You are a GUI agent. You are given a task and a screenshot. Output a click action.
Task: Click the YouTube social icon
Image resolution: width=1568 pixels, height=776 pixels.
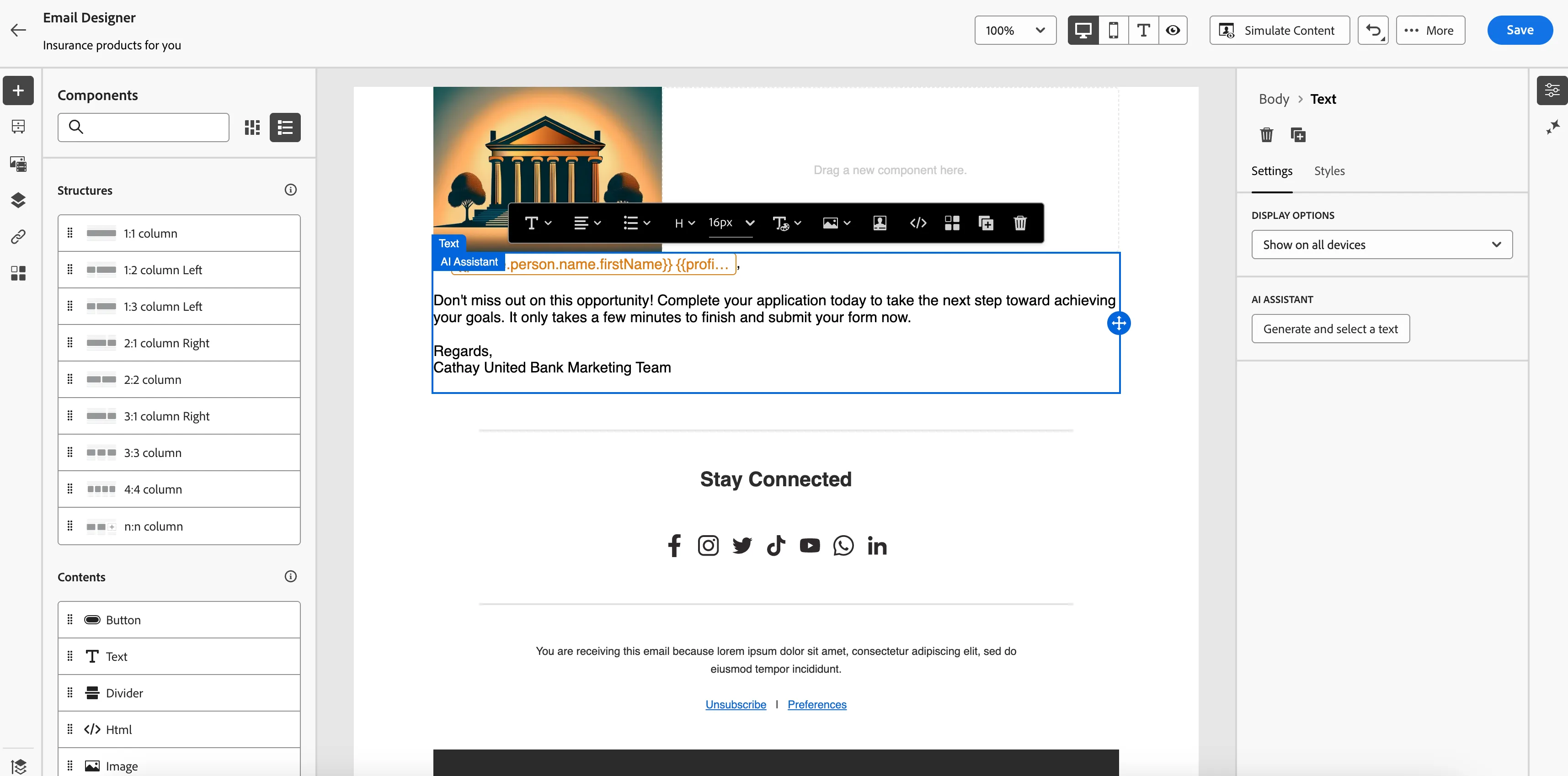(810, 545)
